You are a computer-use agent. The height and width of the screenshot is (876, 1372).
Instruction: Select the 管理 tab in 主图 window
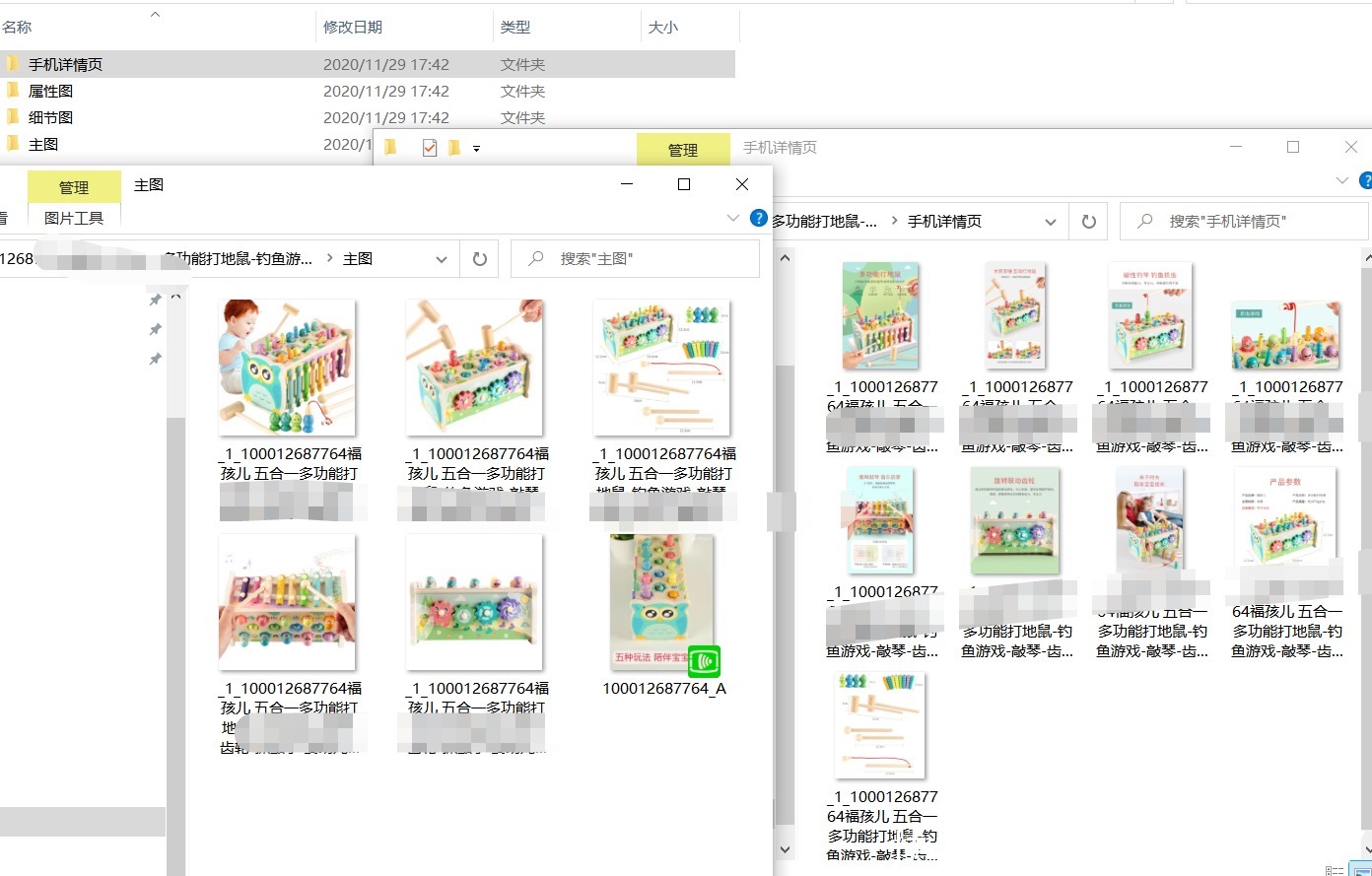click(x=74, y=187)
